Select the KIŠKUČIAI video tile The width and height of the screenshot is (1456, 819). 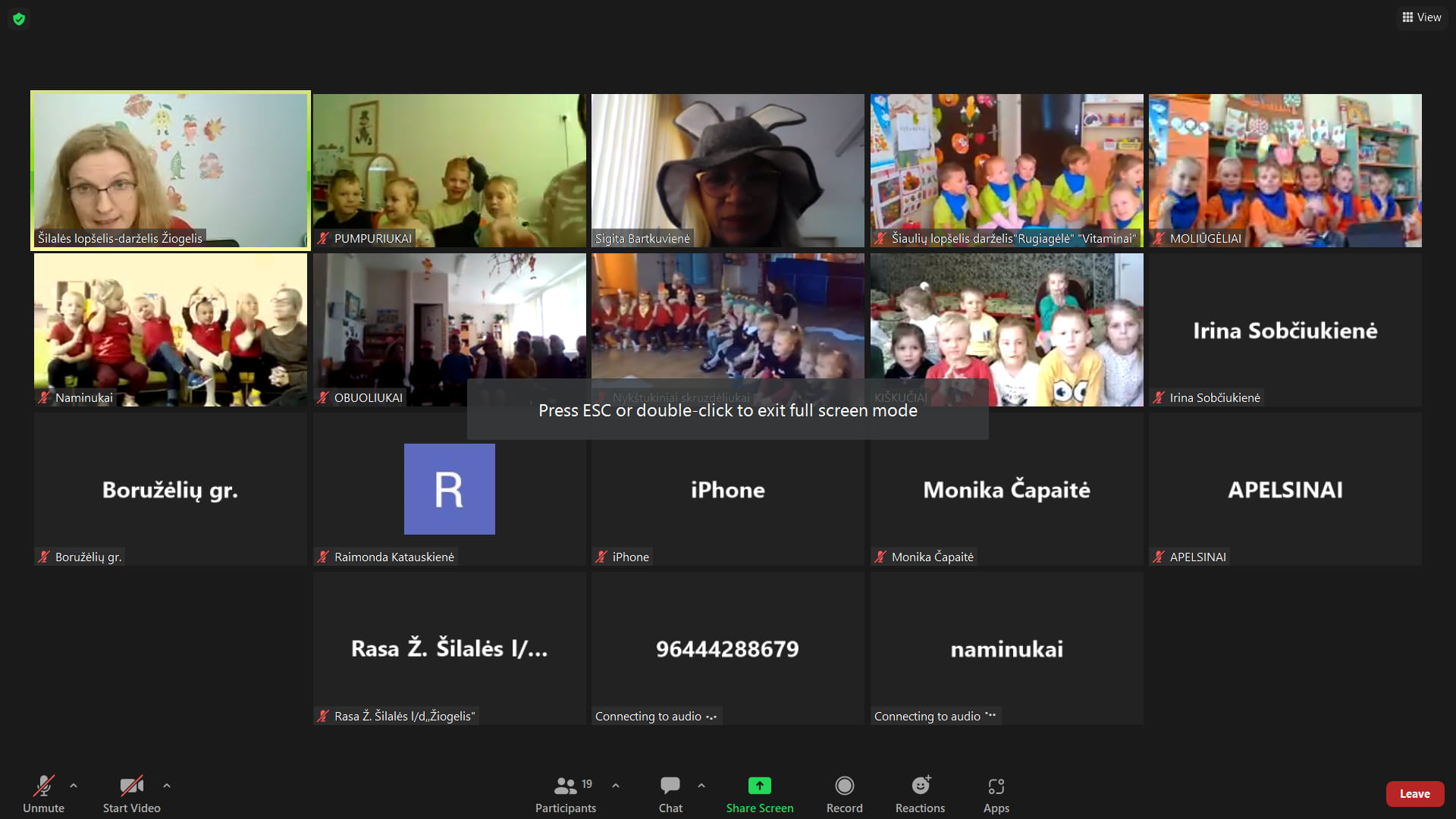click(1006, 329)
